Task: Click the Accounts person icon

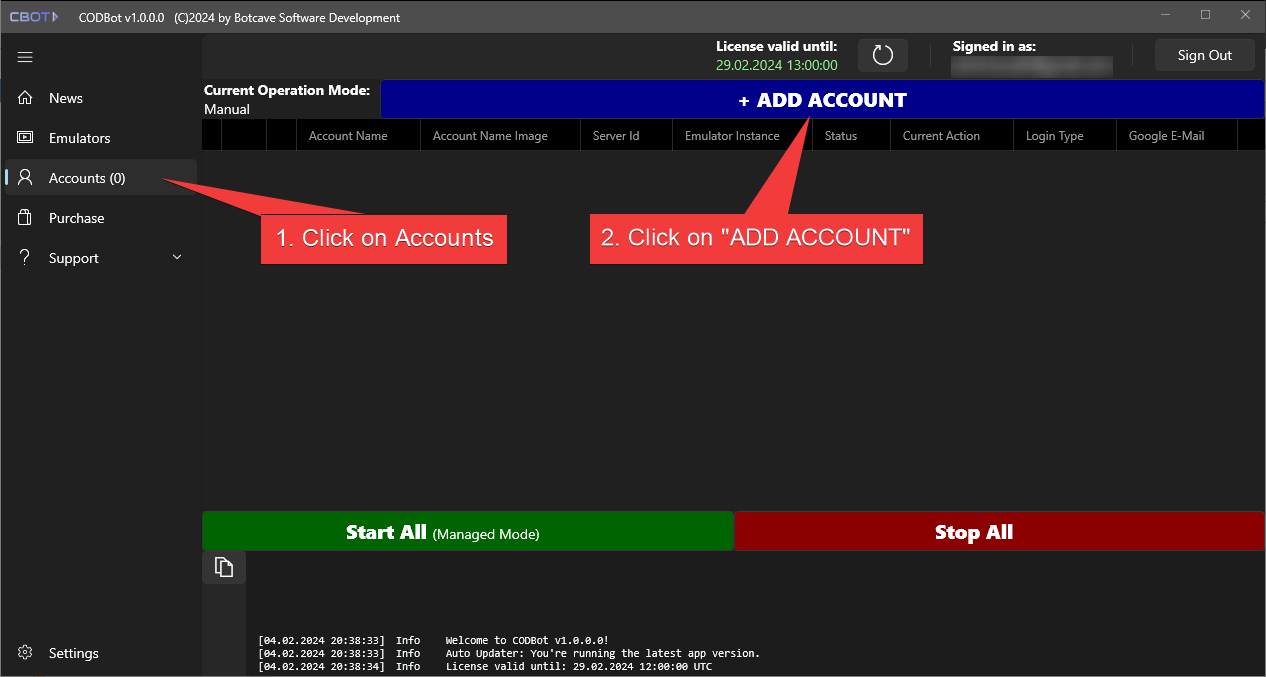Action: point(24,177)
